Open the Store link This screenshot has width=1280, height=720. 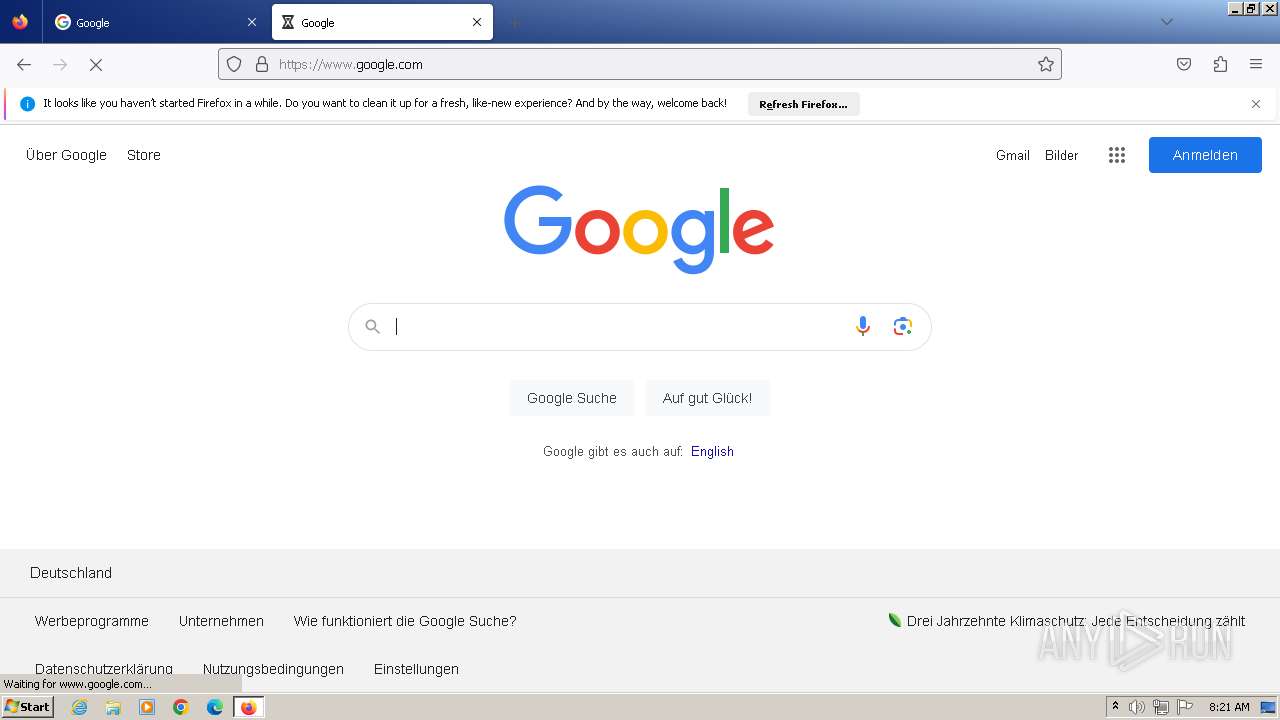144,155
